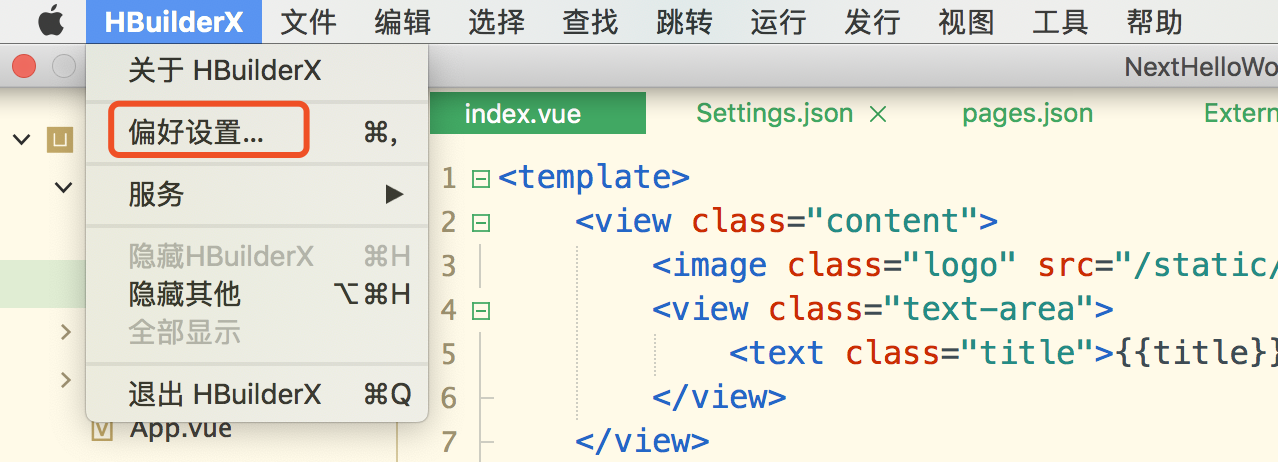This screenshot has width=1278, height=462.
Task: Switch to the index.vue tab
Action: point(522,114)
